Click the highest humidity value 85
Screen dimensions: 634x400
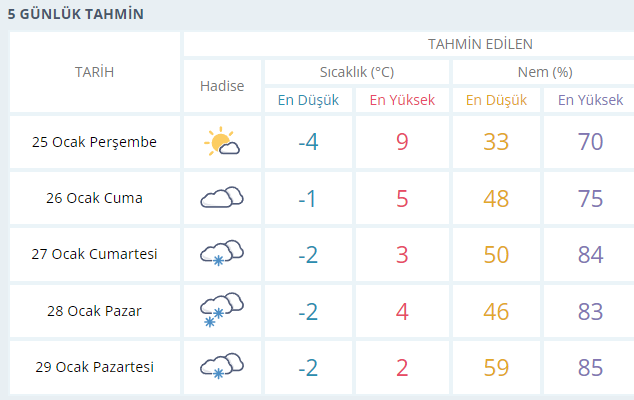click(590, 367)
